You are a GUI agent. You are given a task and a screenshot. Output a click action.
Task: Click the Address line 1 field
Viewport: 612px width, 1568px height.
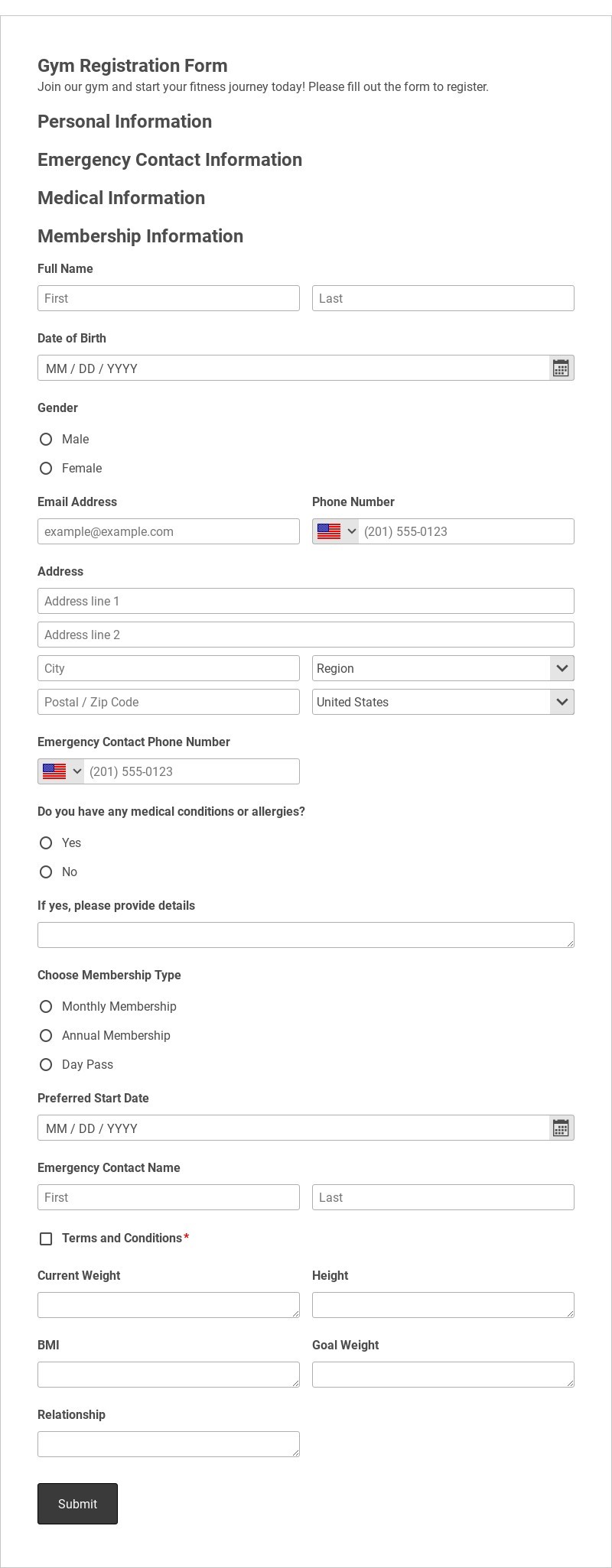tap(306, 601)
